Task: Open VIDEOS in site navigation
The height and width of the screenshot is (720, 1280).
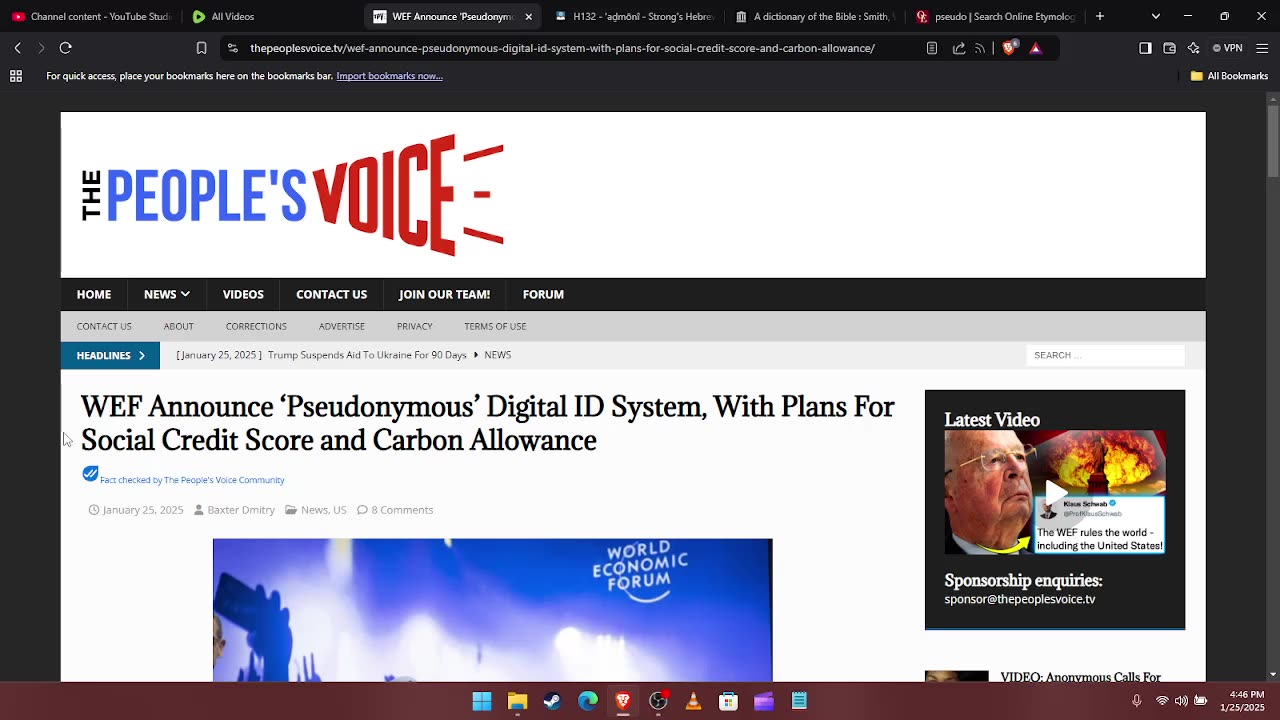Action: (x=243, y=294)
